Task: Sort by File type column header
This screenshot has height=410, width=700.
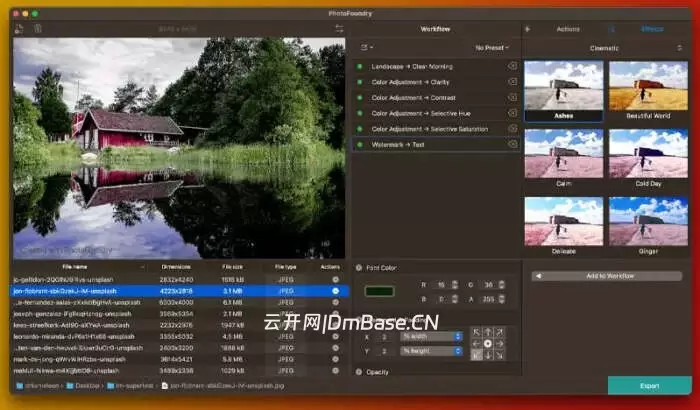Action: coord(286,267)
